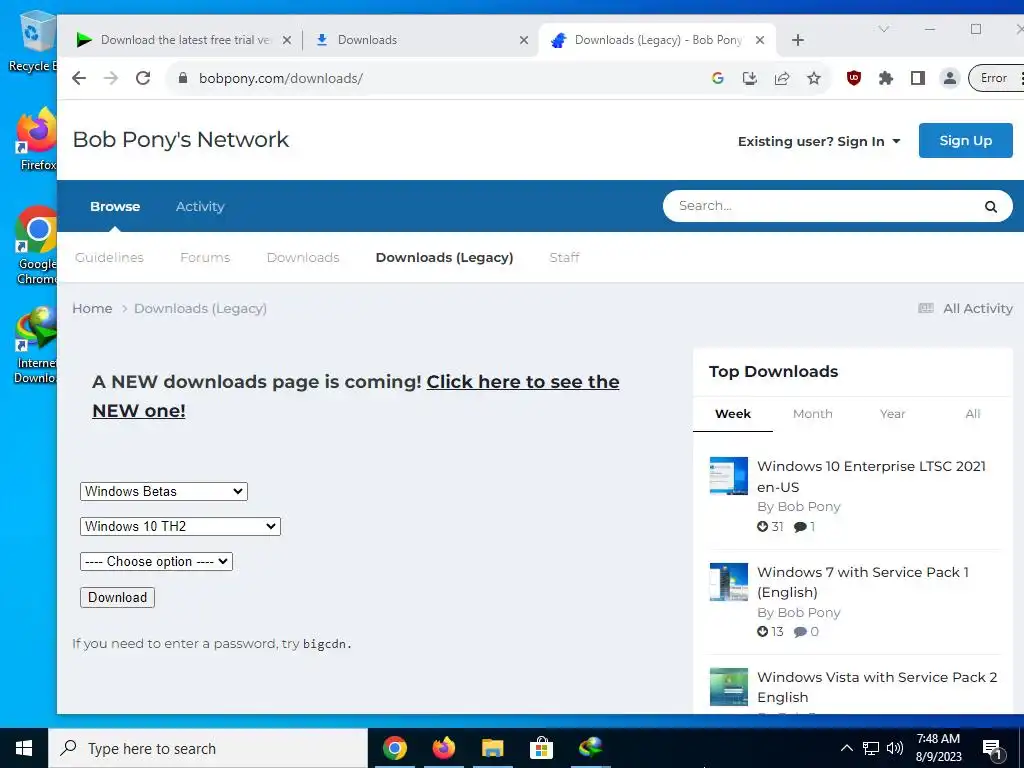Click the padlock site info icon

[x=183, y=78]
